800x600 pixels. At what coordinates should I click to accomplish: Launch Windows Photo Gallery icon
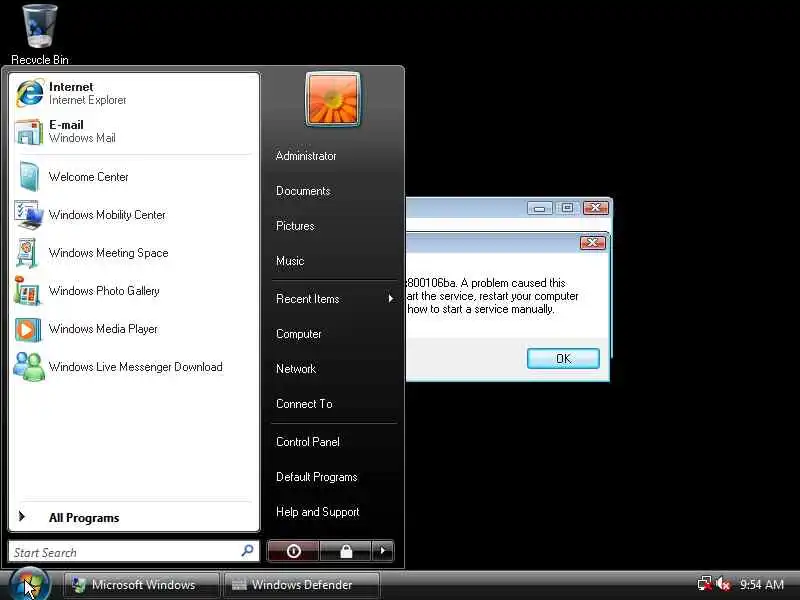pos(28,291)
